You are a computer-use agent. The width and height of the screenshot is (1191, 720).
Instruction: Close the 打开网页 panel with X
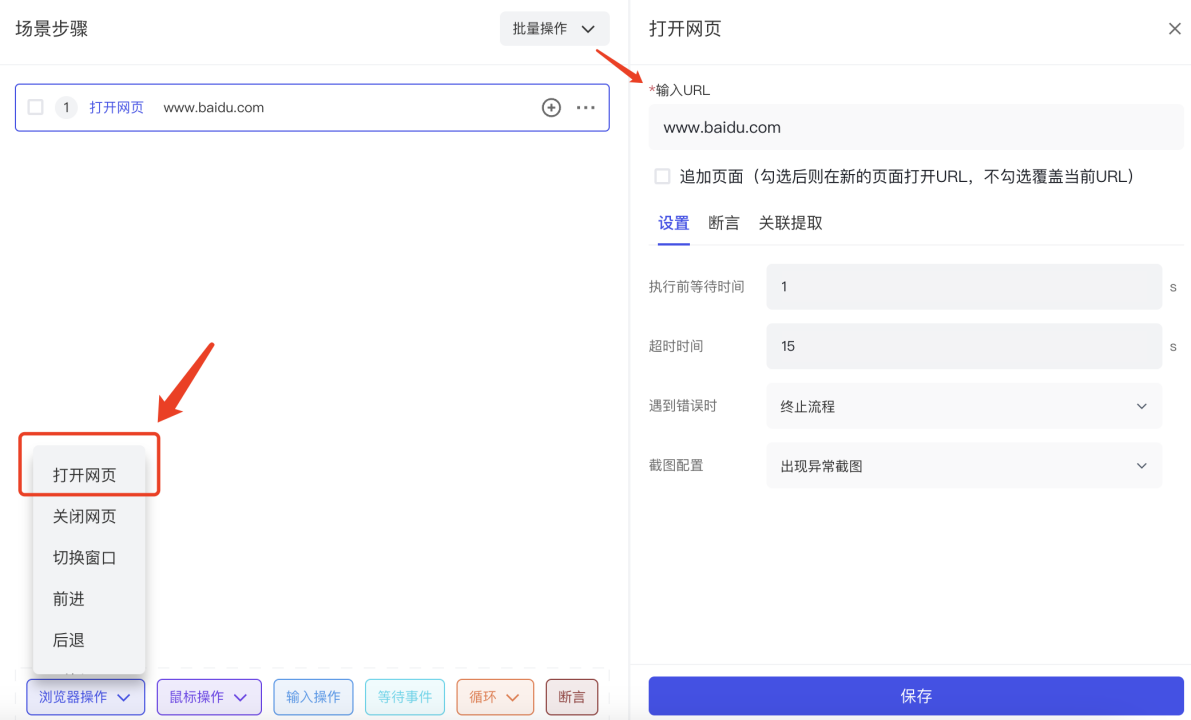pos(1174,29)
